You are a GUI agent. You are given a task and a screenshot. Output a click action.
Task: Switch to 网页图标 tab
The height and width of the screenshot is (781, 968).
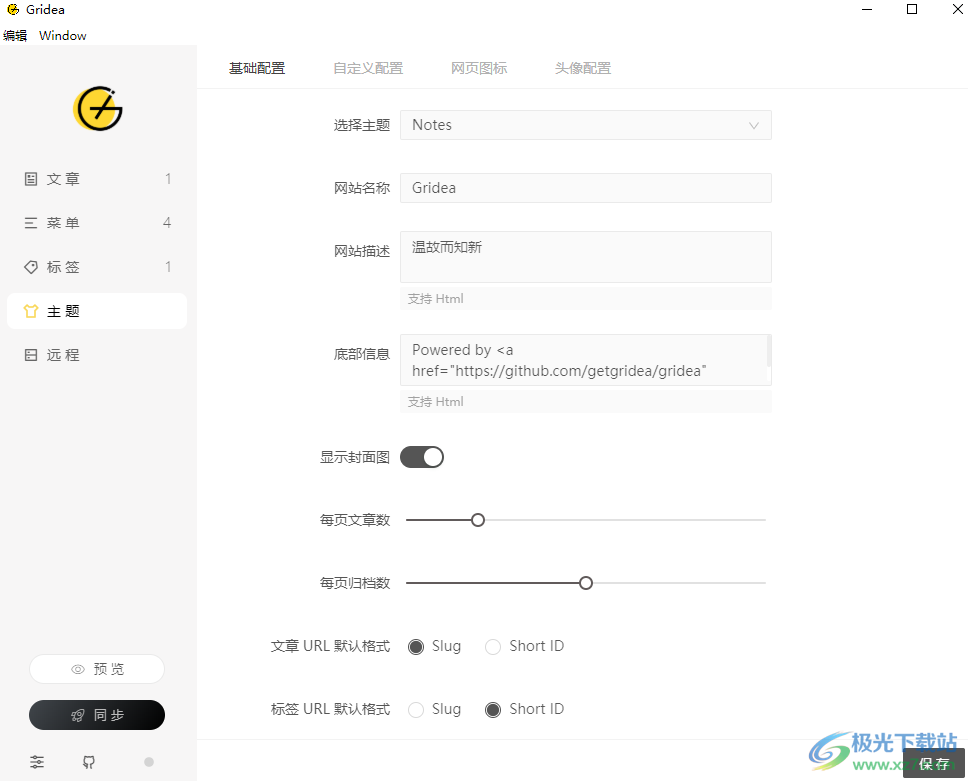pyautogui.click(x=479, y=69)
